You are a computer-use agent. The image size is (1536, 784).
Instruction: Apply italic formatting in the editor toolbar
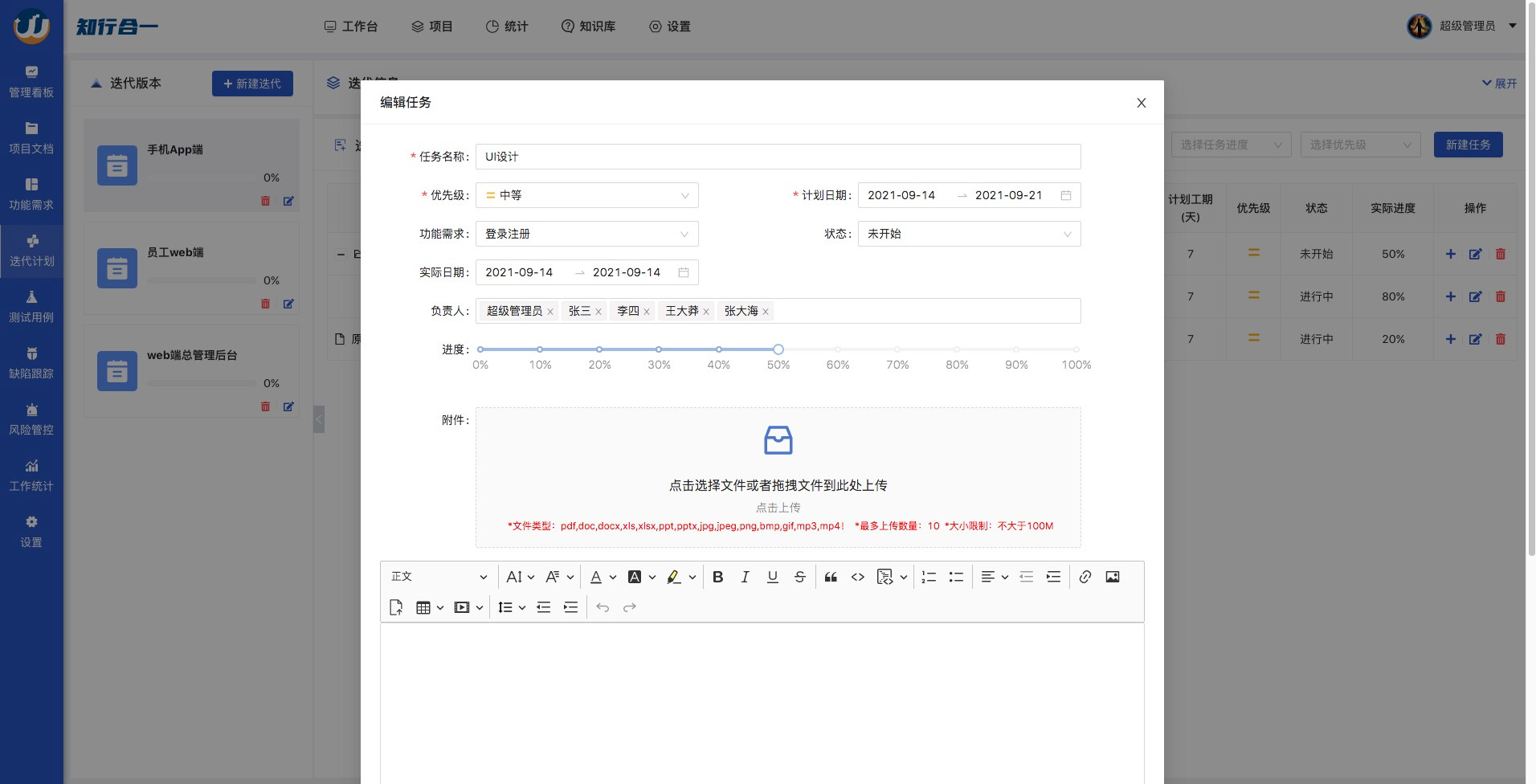point(745,577)
